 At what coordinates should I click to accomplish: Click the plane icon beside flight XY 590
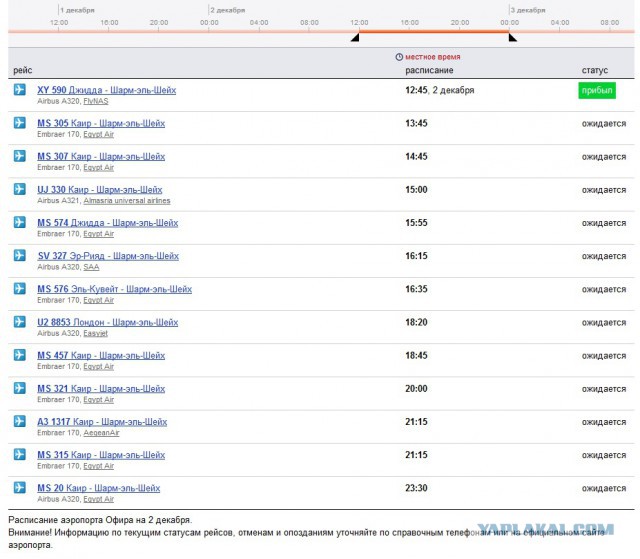tap(19, 89)
